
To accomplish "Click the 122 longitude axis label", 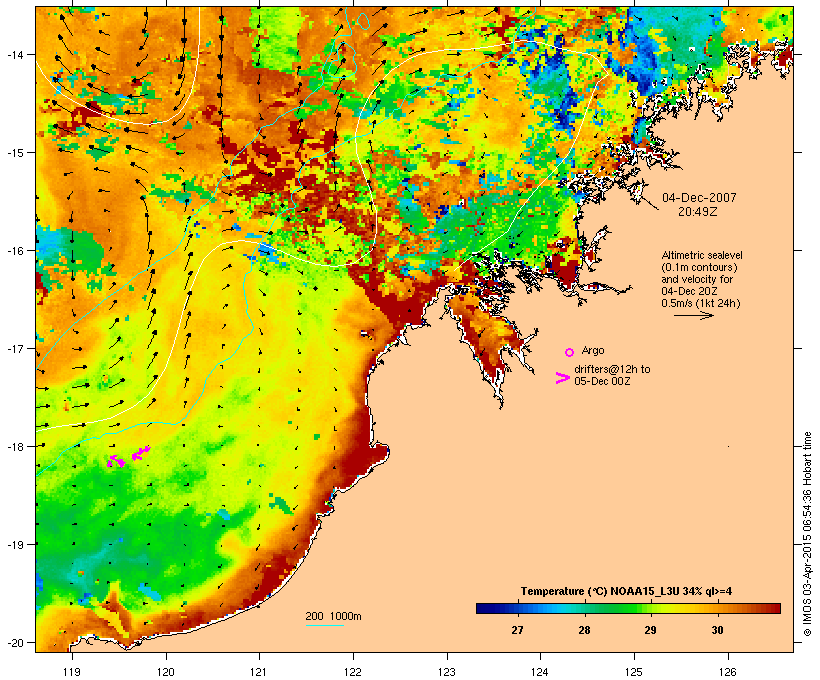I will click(353, 672).
